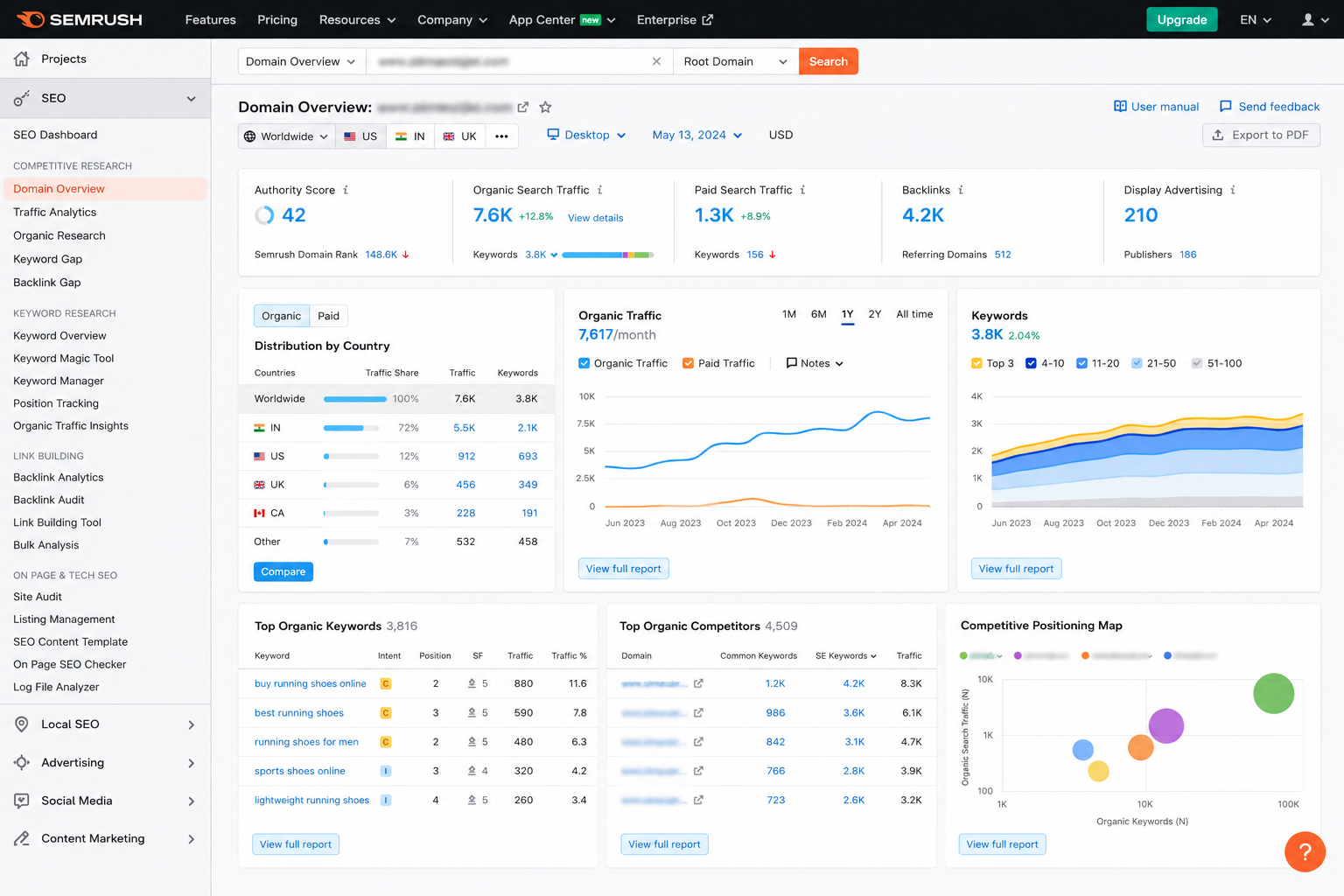Open the Notes dropdown
The image size is (1344, 896).
(815, 363)
